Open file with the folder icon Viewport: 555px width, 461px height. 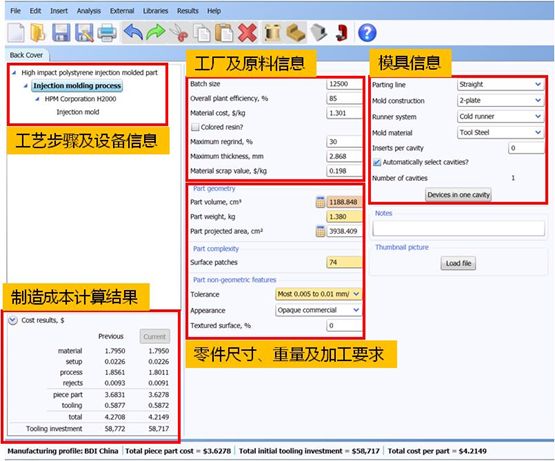click(38, 33)
